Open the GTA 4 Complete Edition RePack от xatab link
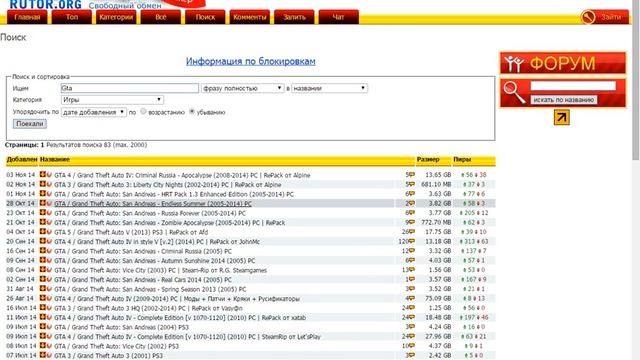The image size is (640, 360). (x=180, y=318)
